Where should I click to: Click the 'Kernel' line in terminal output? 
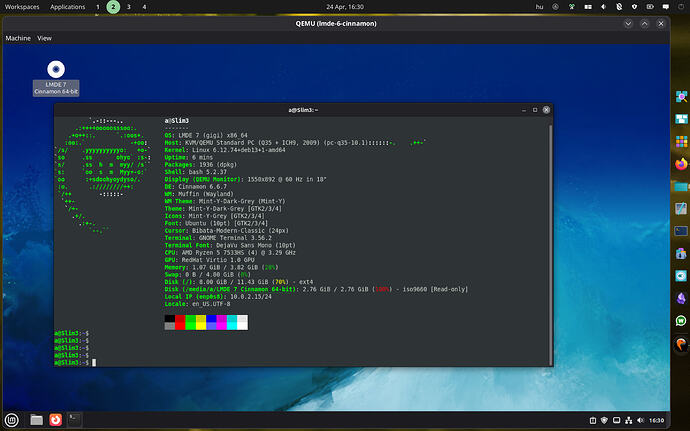click(x=225, y=150)
